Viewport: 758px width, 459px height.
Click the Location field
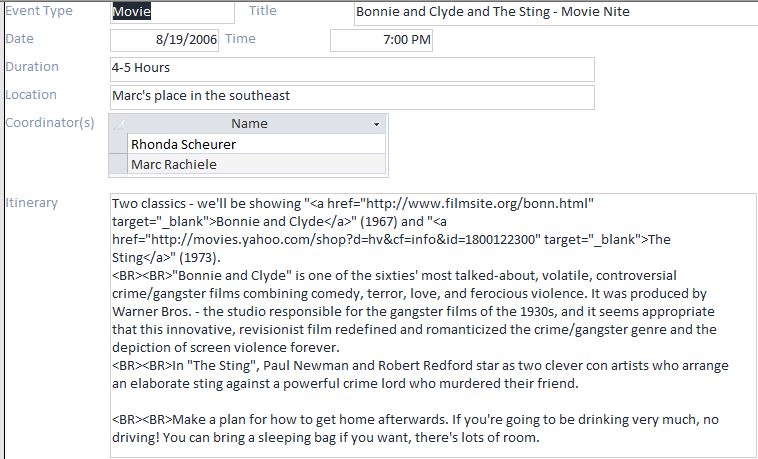click(x=352, y=96)
